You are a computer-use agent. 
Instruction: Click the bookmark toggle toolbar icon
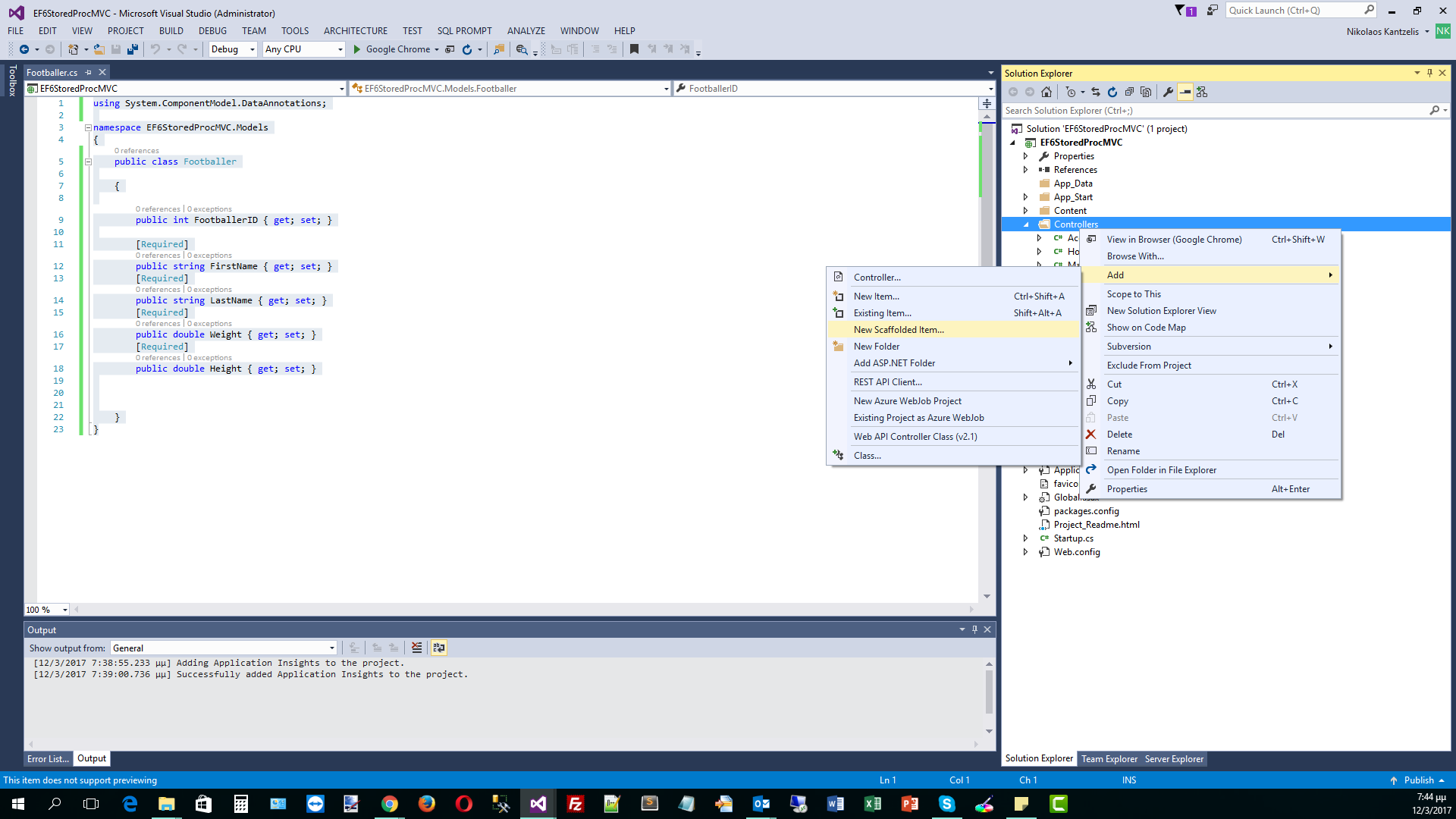(x=634, y=49)
